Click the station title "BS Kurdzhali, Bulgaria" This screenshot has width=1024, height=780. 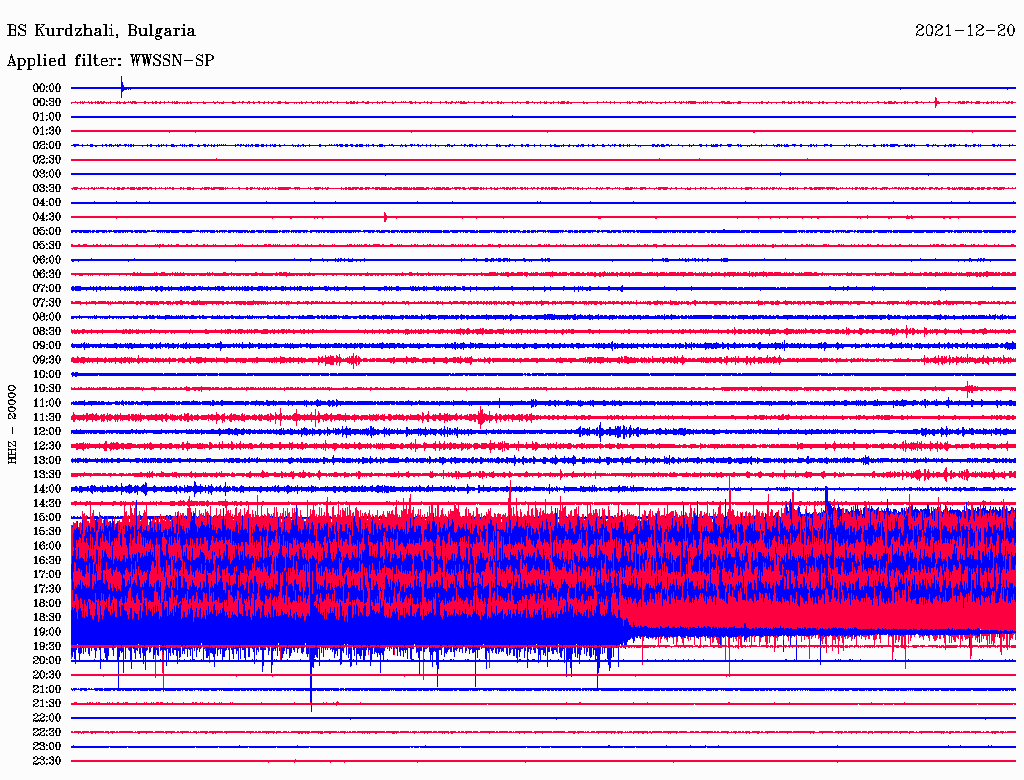tap(101, 31)
